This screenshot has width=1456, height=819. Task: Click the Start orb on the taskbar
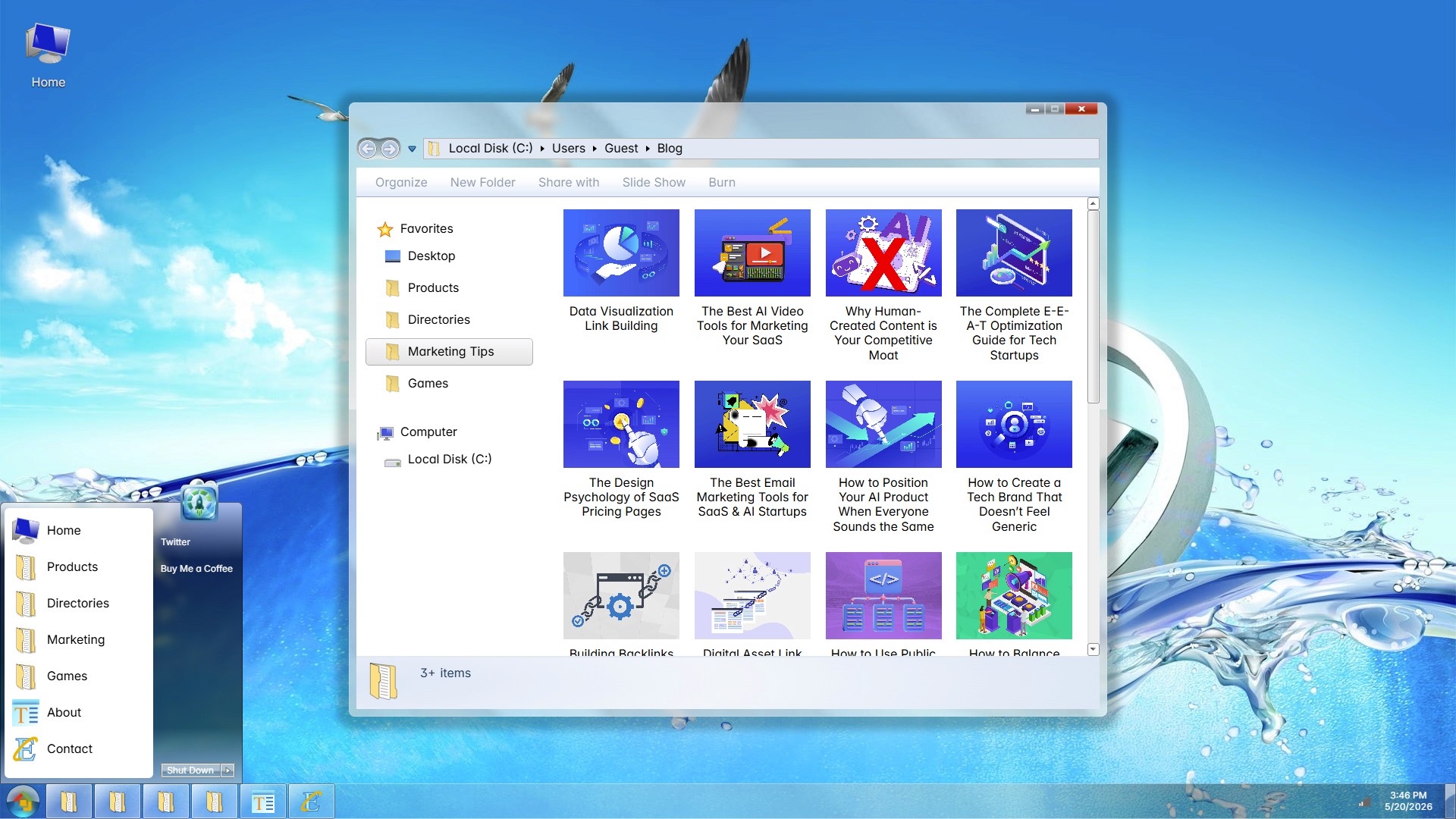(x=23, y=802)
